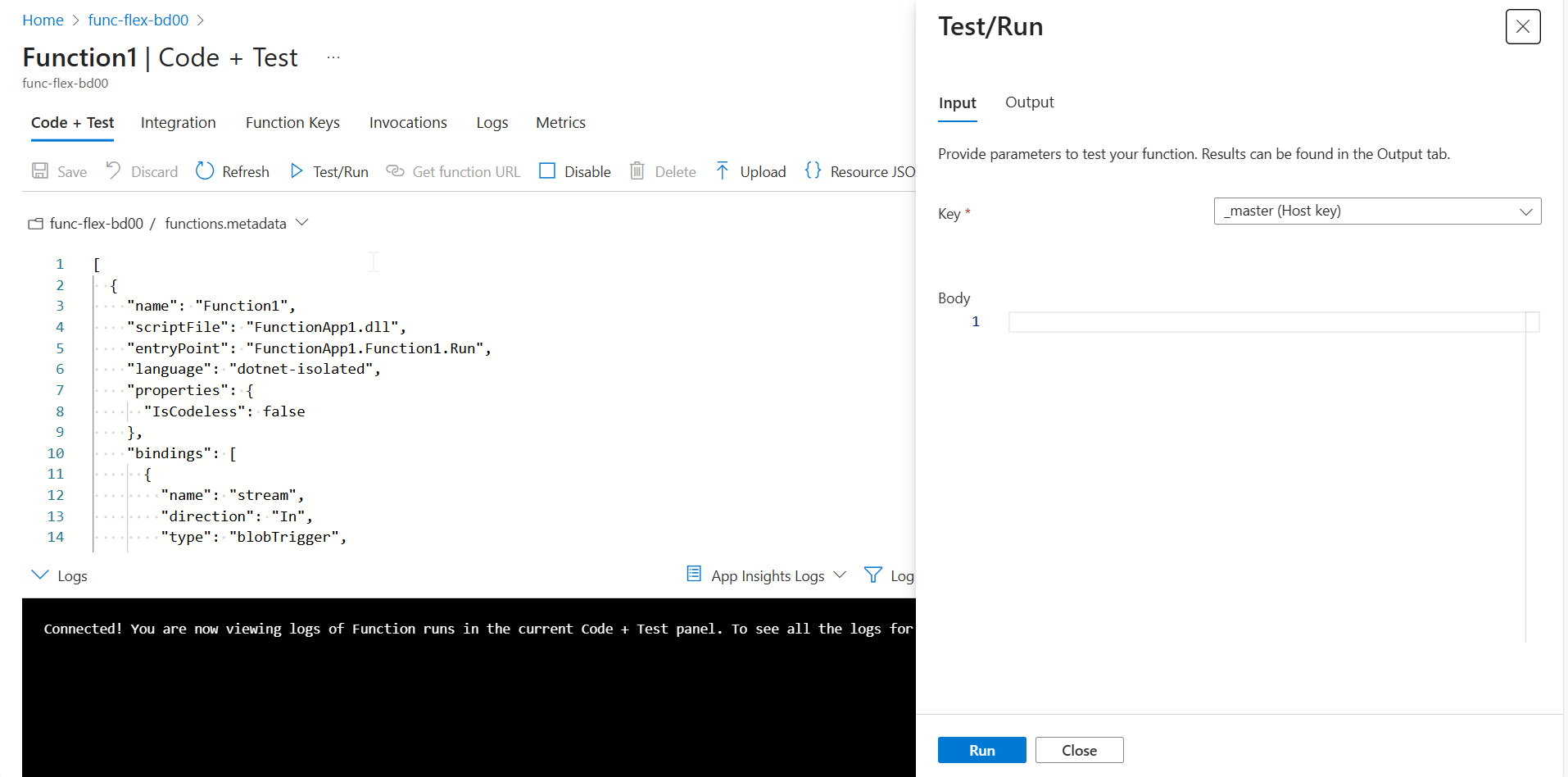Click the Save toolbar label
The width and height of the screenshot is (1568, 777).
[72, 172]
